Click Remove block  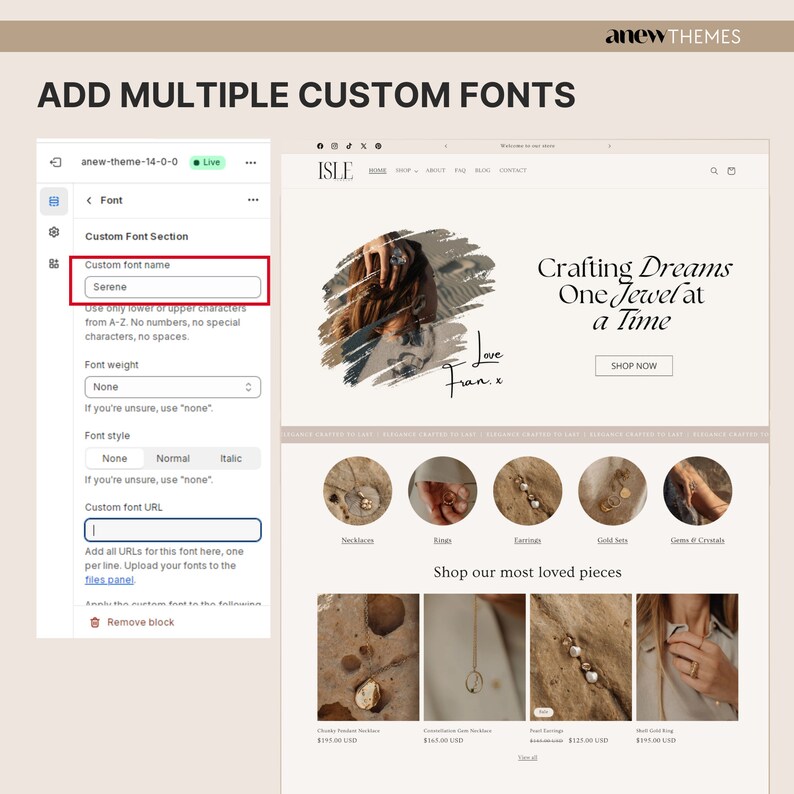(x=140, y=622)
